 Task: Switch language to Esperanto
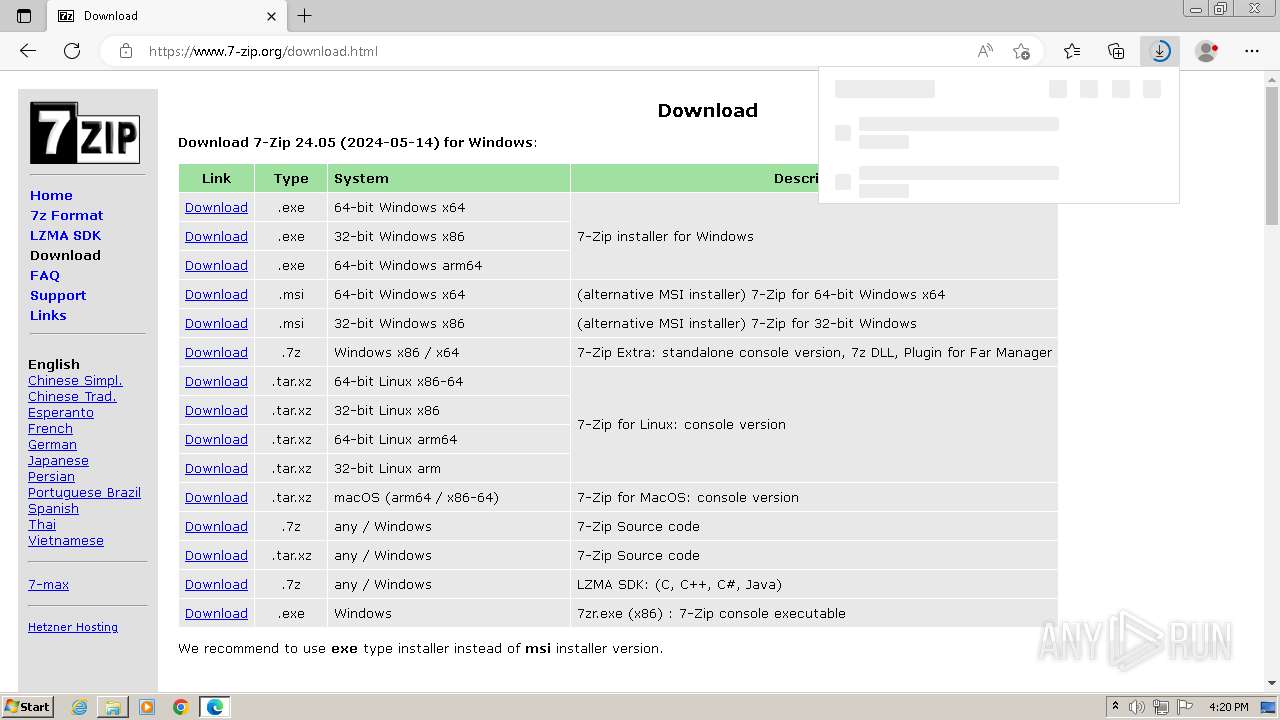click(61, 412)
